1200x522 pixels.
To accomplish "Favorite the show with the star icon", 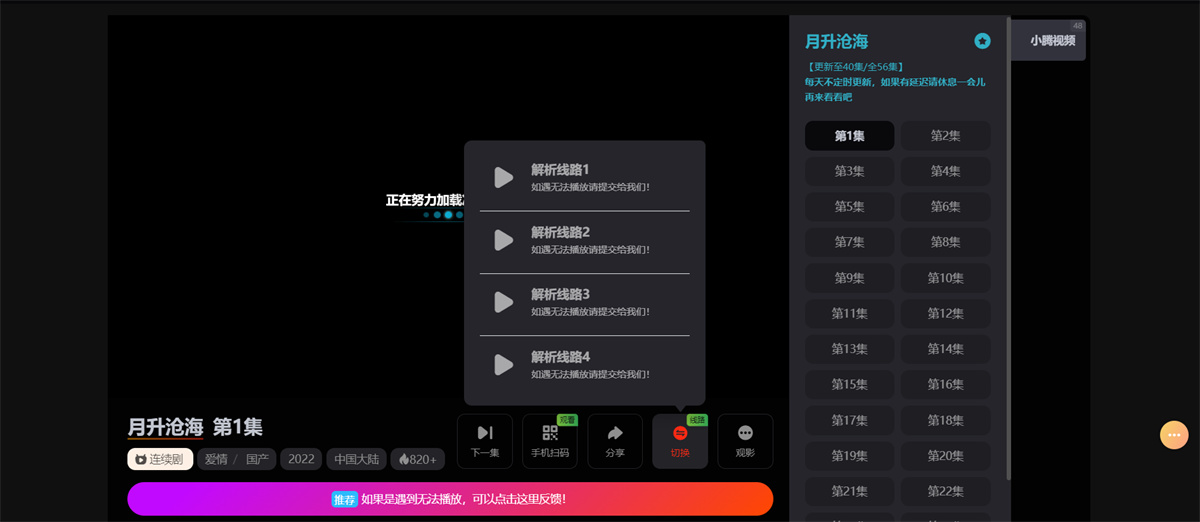I will tap(982, 41).
